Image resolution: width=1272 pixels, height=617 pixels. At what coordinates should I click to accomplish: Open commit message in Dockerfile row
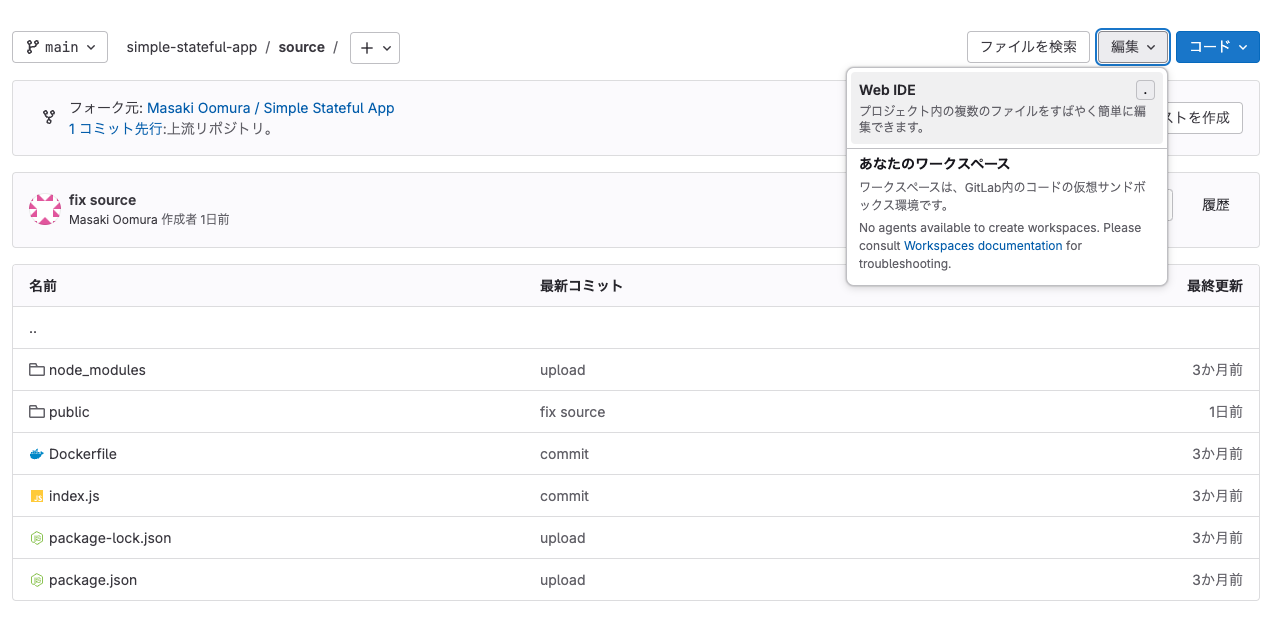[564, 454]
